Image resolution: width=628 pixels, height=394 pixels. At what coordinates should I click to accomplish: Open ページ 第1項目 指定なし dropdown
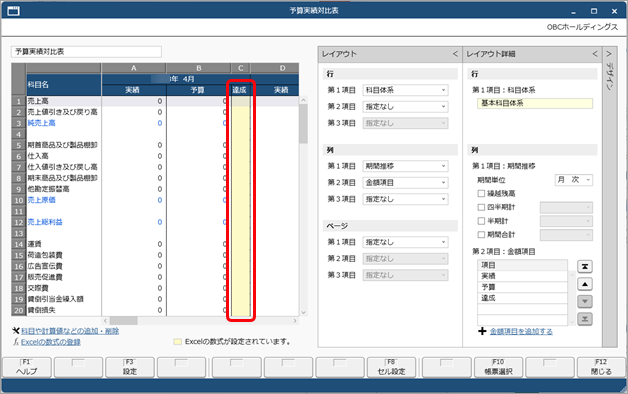405,242
